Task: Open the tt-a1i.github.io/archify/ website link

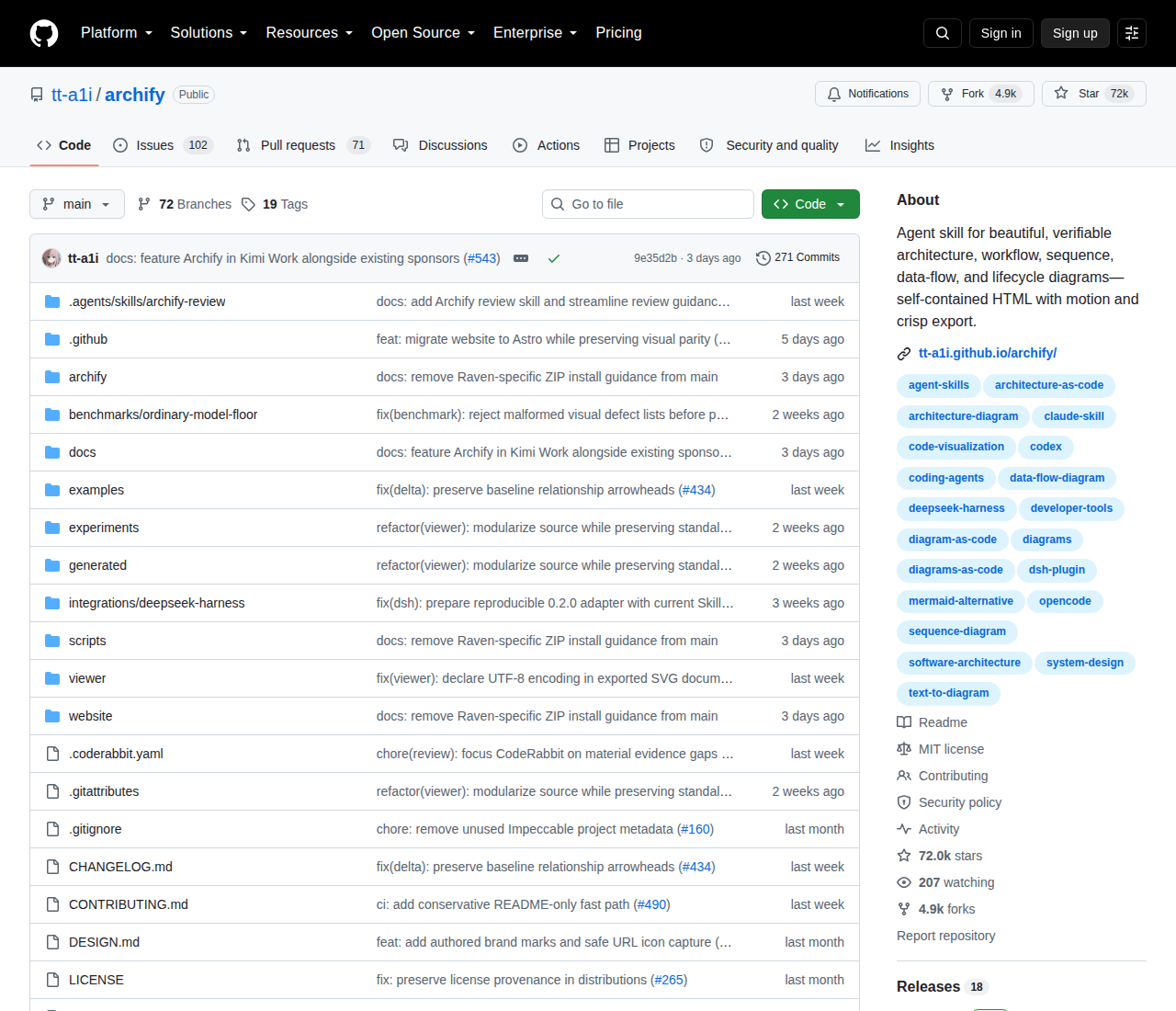Action: 988,353
